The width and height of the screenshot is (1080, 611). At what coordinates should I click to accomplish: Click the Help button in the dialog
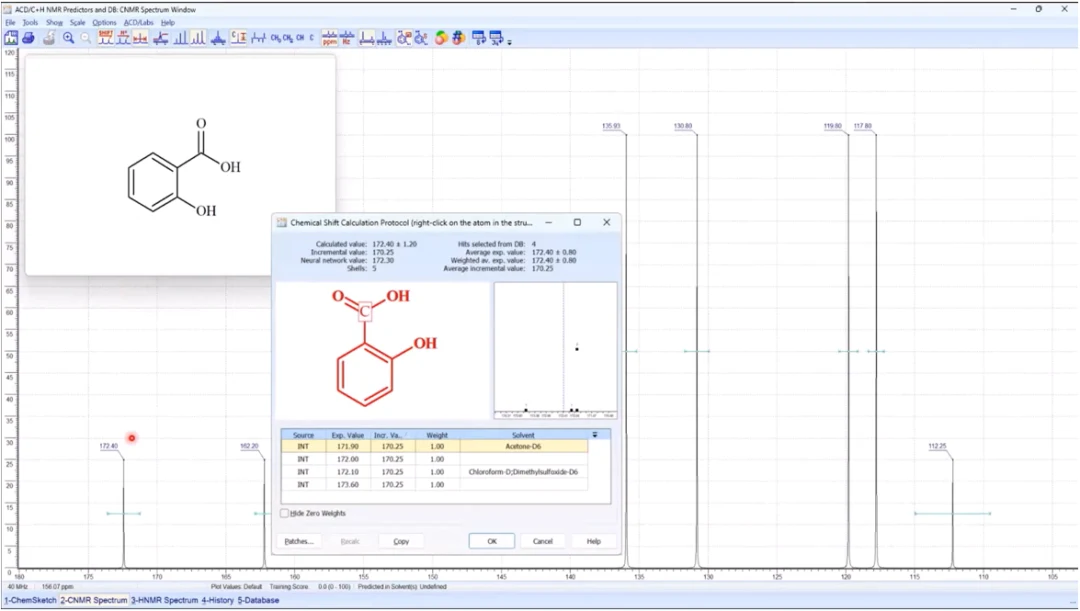[594, 541]
